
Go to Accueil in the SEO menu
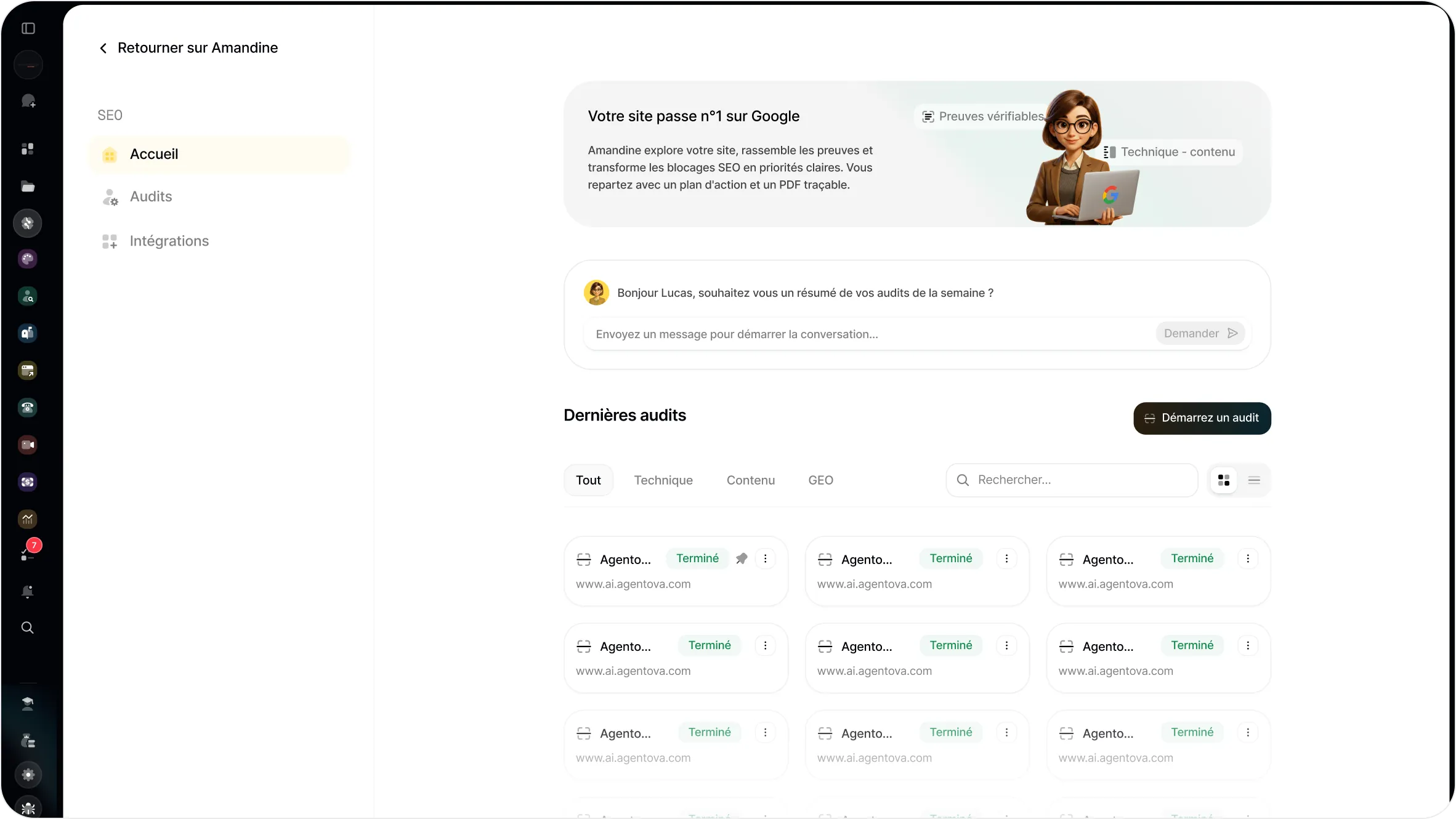pyautogui.click(x=219, y=155)
